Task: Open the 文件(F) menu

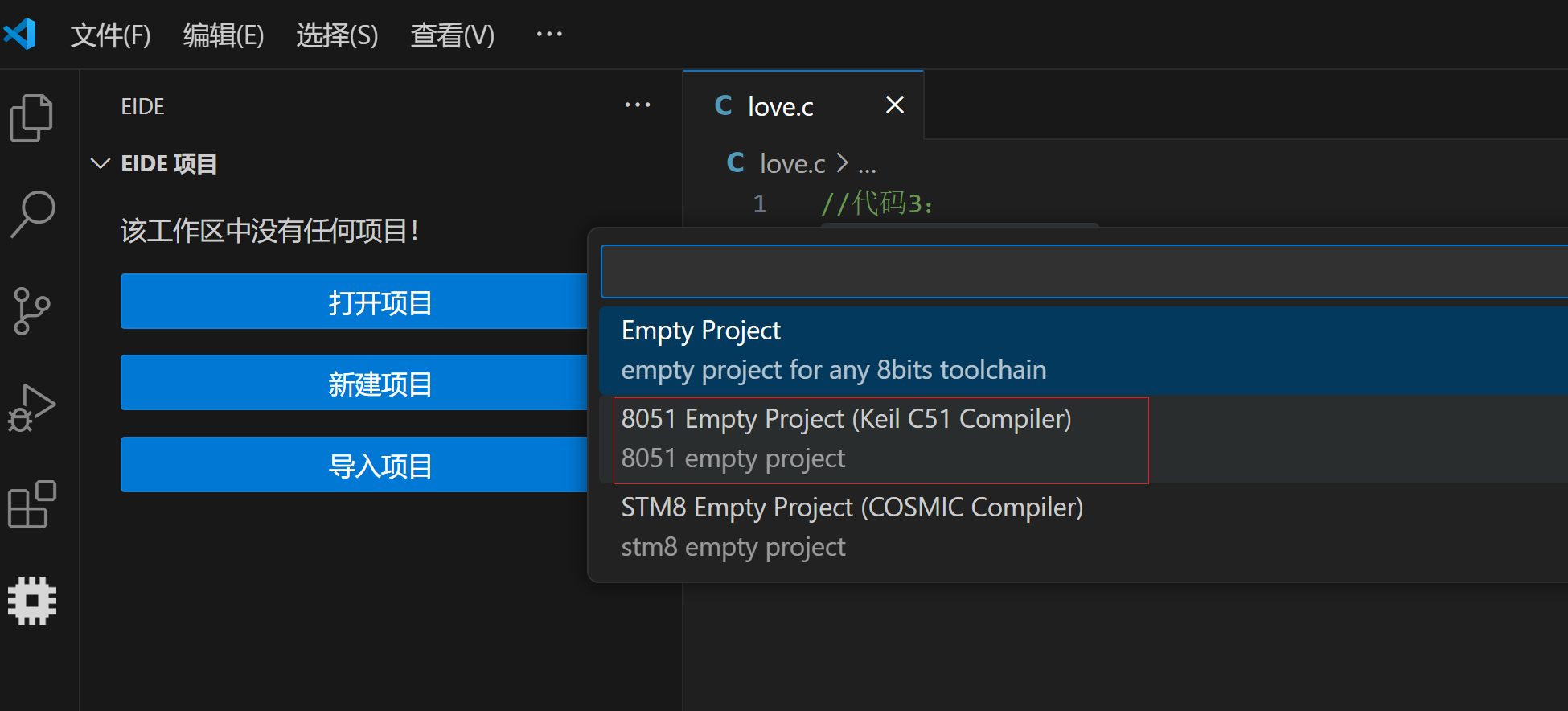Action: 110,35
